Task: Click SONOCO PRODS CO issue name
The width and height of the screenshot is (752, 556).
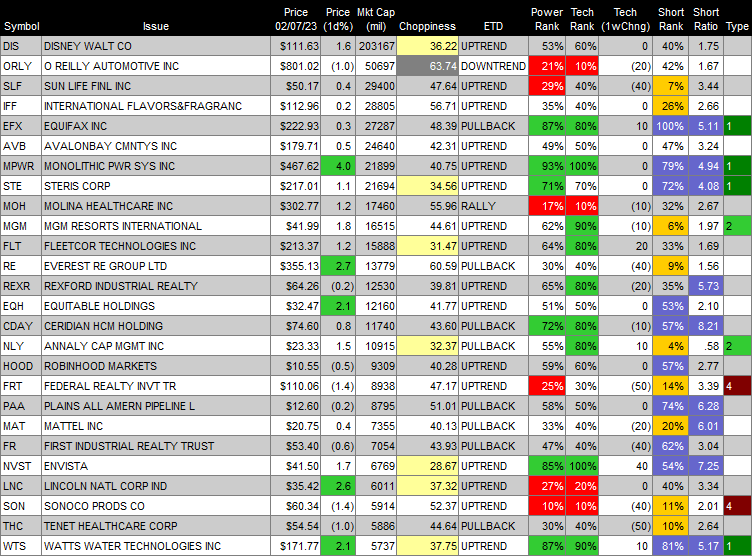Action: click(x=94, y=507)
